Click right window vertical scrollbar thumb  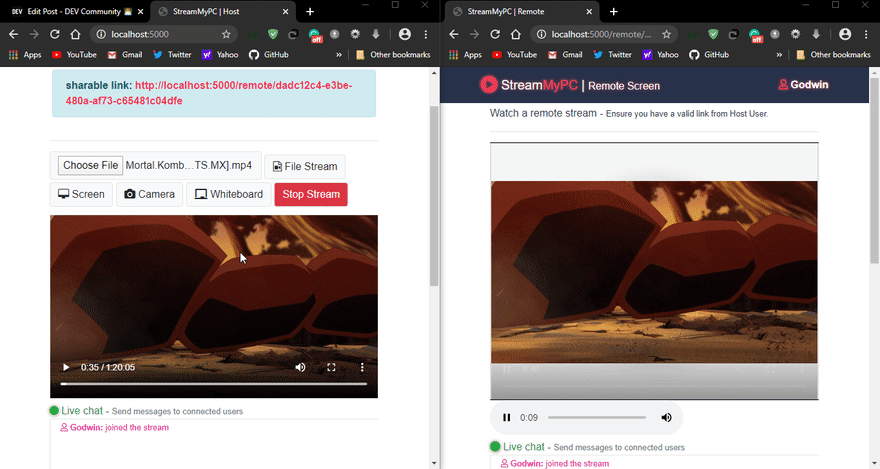coord(874,169)
